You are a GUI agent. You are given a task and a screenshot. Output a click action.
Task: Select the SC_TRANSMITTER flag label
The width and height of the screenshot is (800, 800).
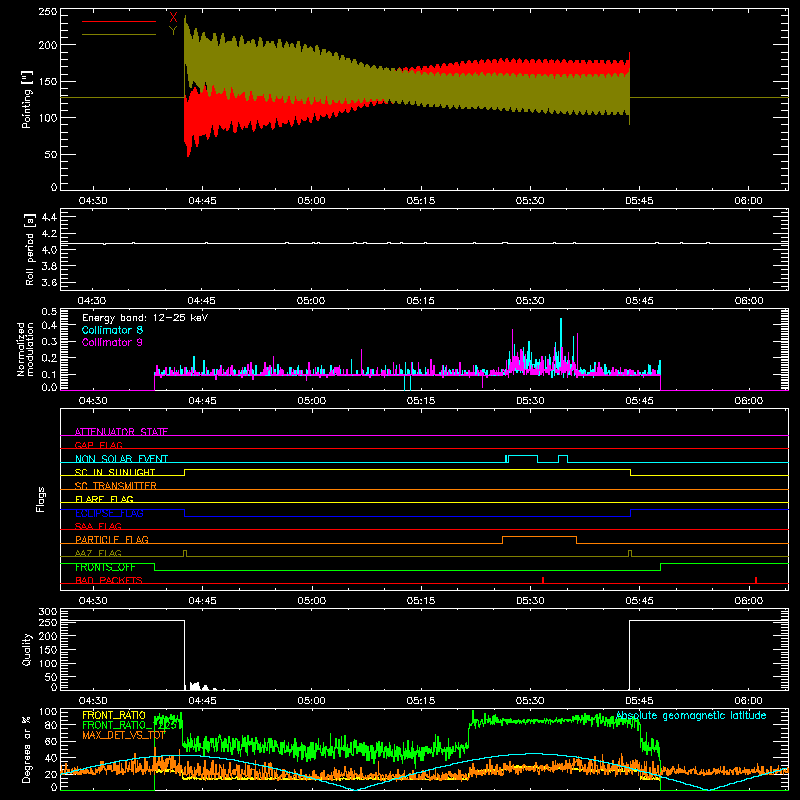(116, 486)
